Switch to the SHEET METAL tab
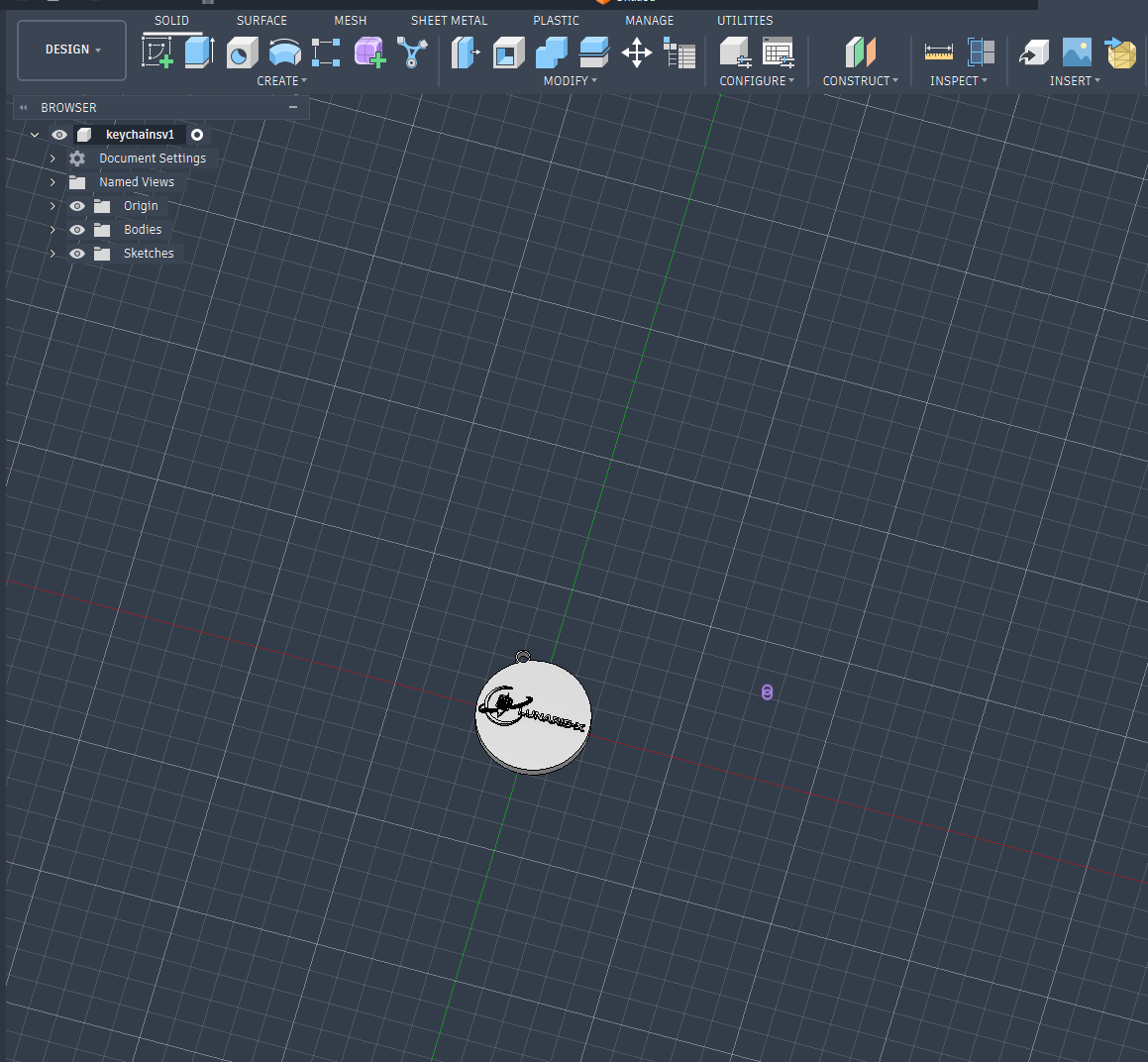The image size is (1148, 1062). click(x=449, y=21)
